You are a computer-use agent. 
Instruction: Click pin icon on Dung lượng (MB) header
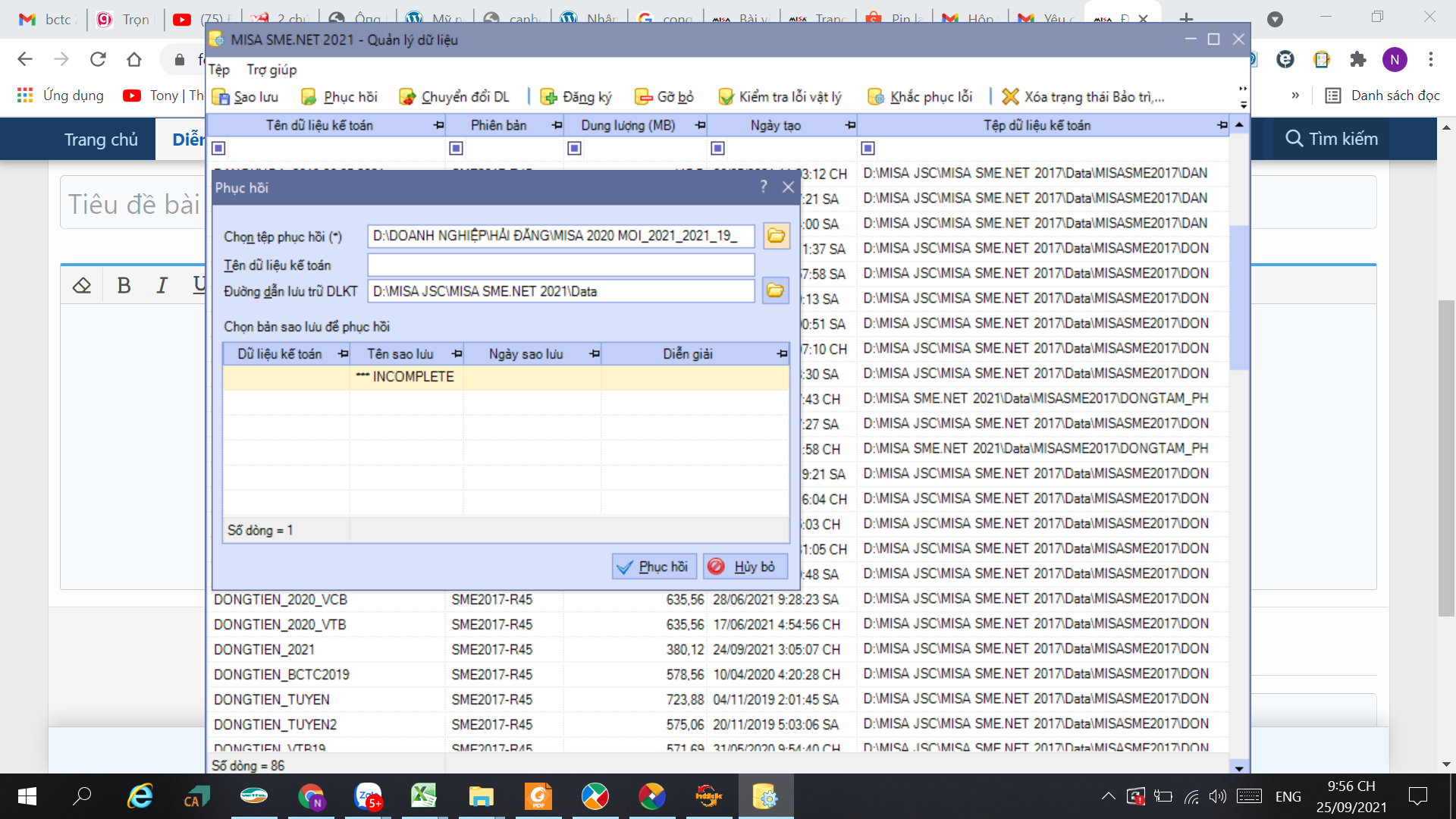[x=701, y=125]
